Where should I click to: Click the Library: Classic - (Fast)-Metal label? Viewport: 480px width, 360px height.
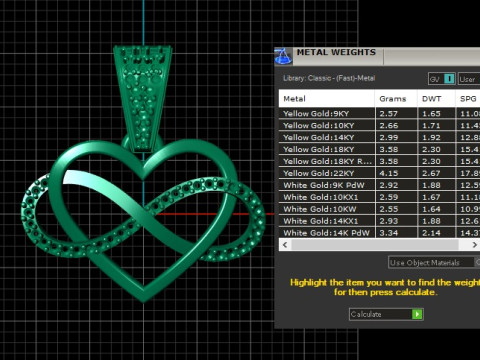[329, 78]
